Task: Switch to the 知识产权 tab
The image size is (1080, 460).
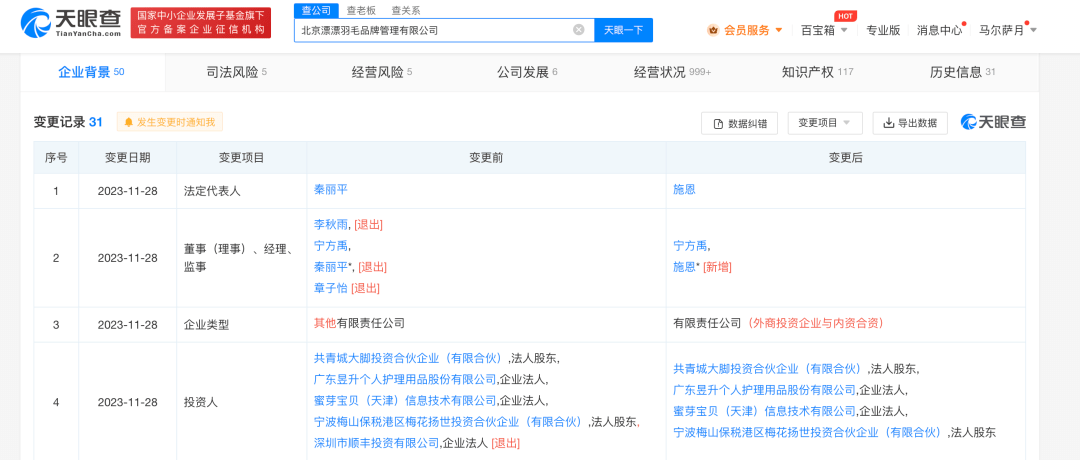Action: [818, 72]
